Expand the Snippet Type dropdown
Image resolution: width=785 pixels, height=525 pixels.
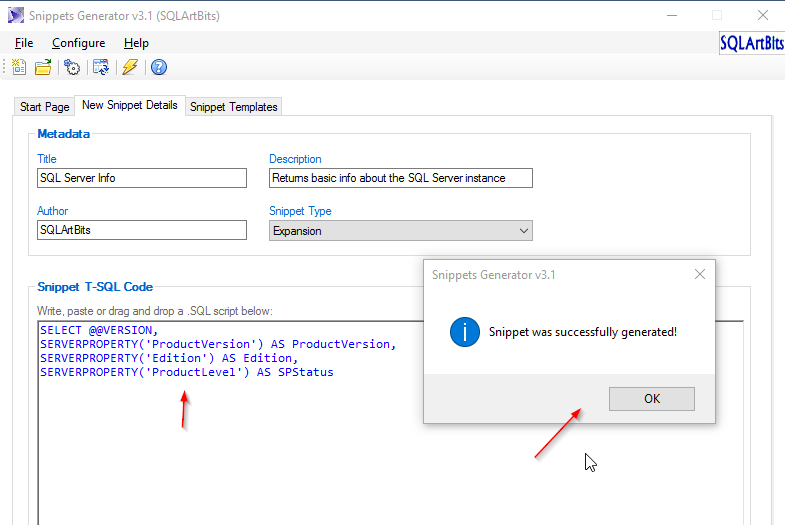[524, 231]
